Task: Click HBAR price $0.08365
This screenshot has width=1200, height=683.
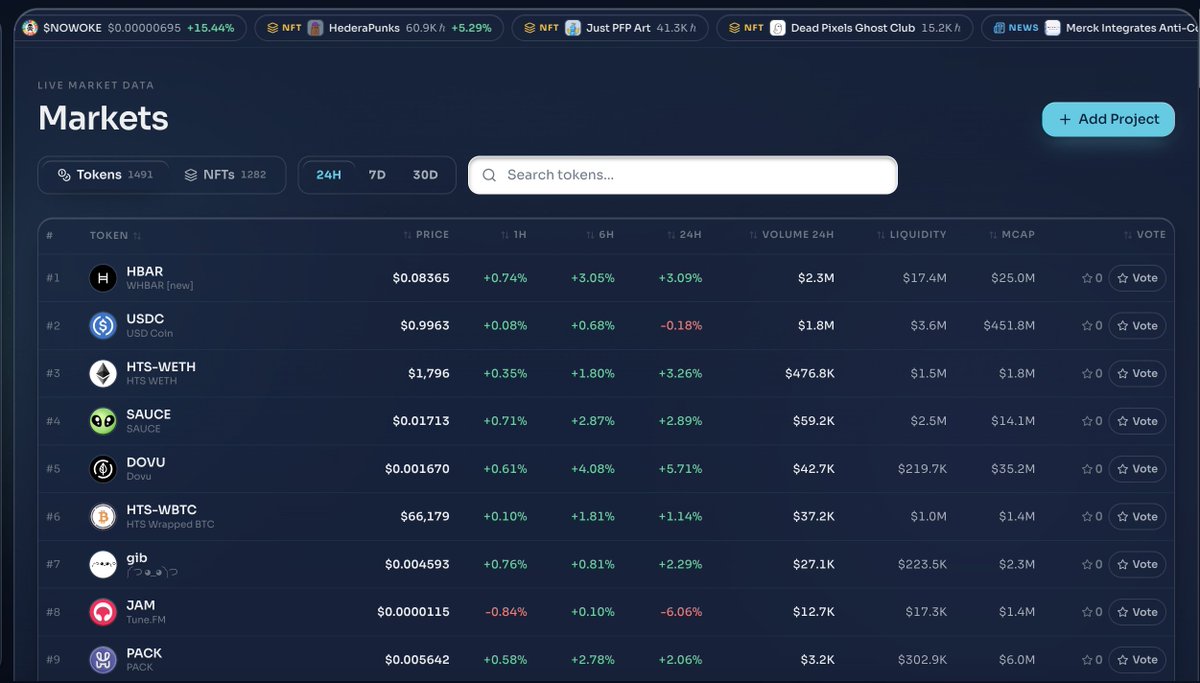Action: 421,278
